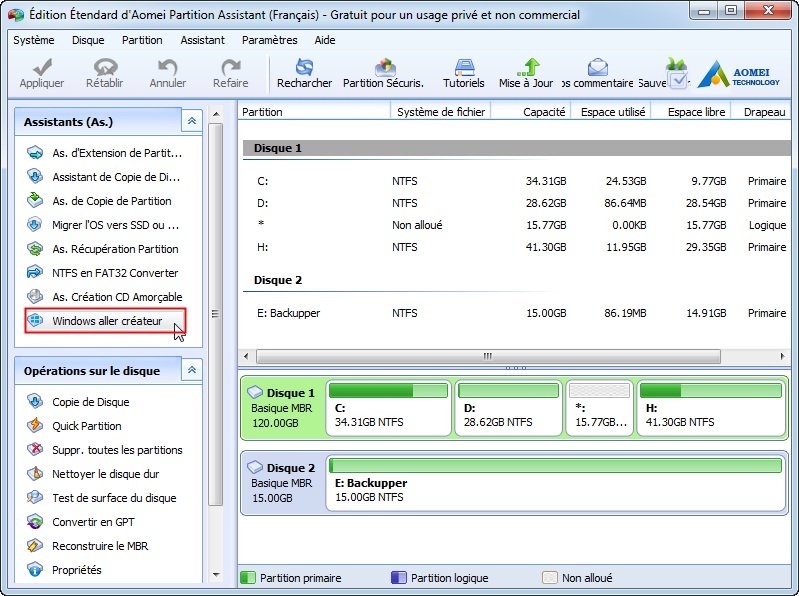The width and height of the screenshot is (799, 596).
Task: Click the Sauvegarde toolbar icon
Action: (677, 74)
